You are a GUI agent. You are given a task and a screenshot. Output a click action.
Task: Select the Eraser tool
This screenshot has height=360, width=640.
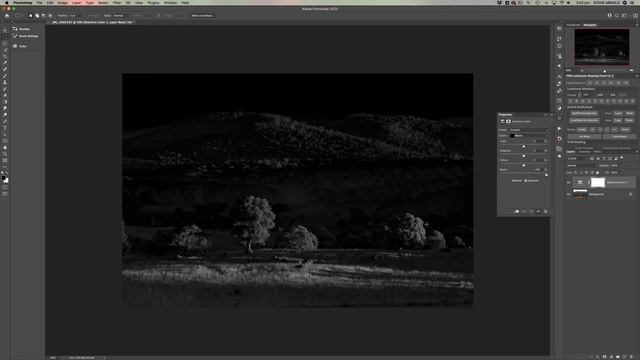point(5,96)
